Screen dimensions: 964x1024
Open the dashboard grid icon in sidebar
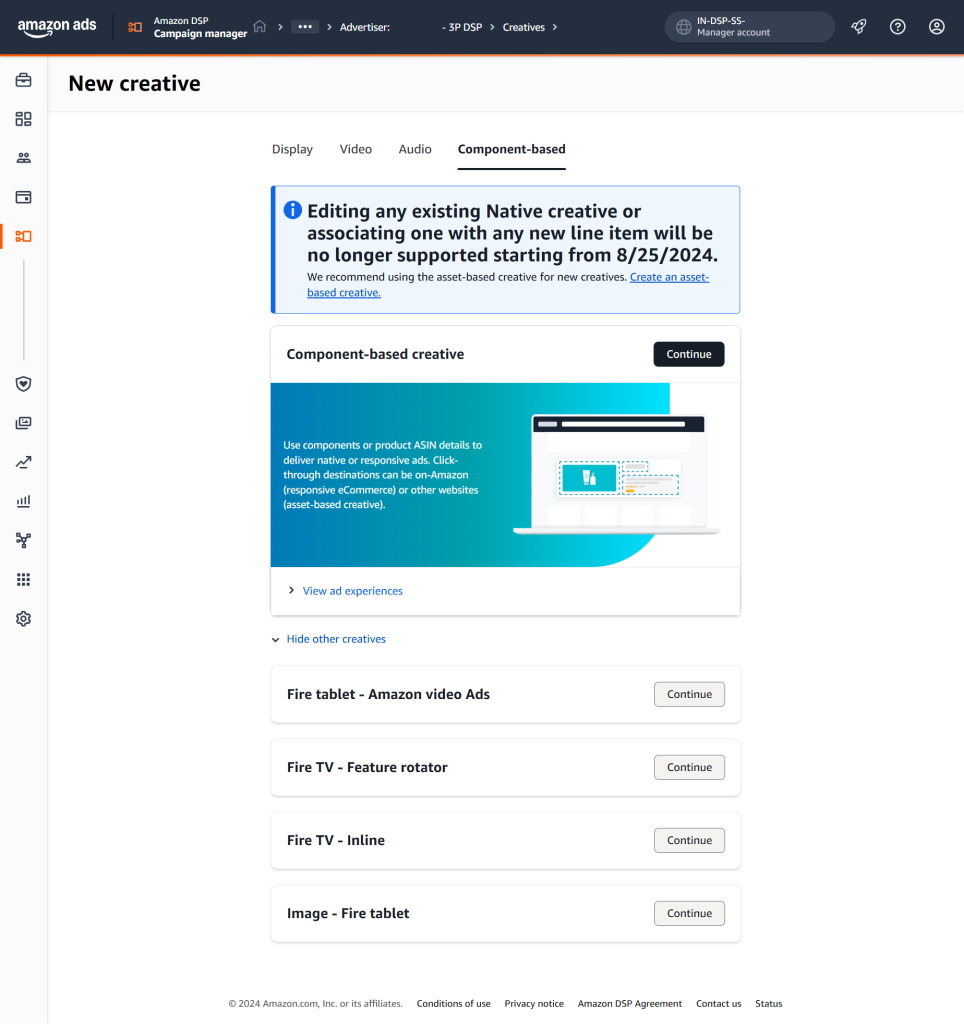[24, 119]
